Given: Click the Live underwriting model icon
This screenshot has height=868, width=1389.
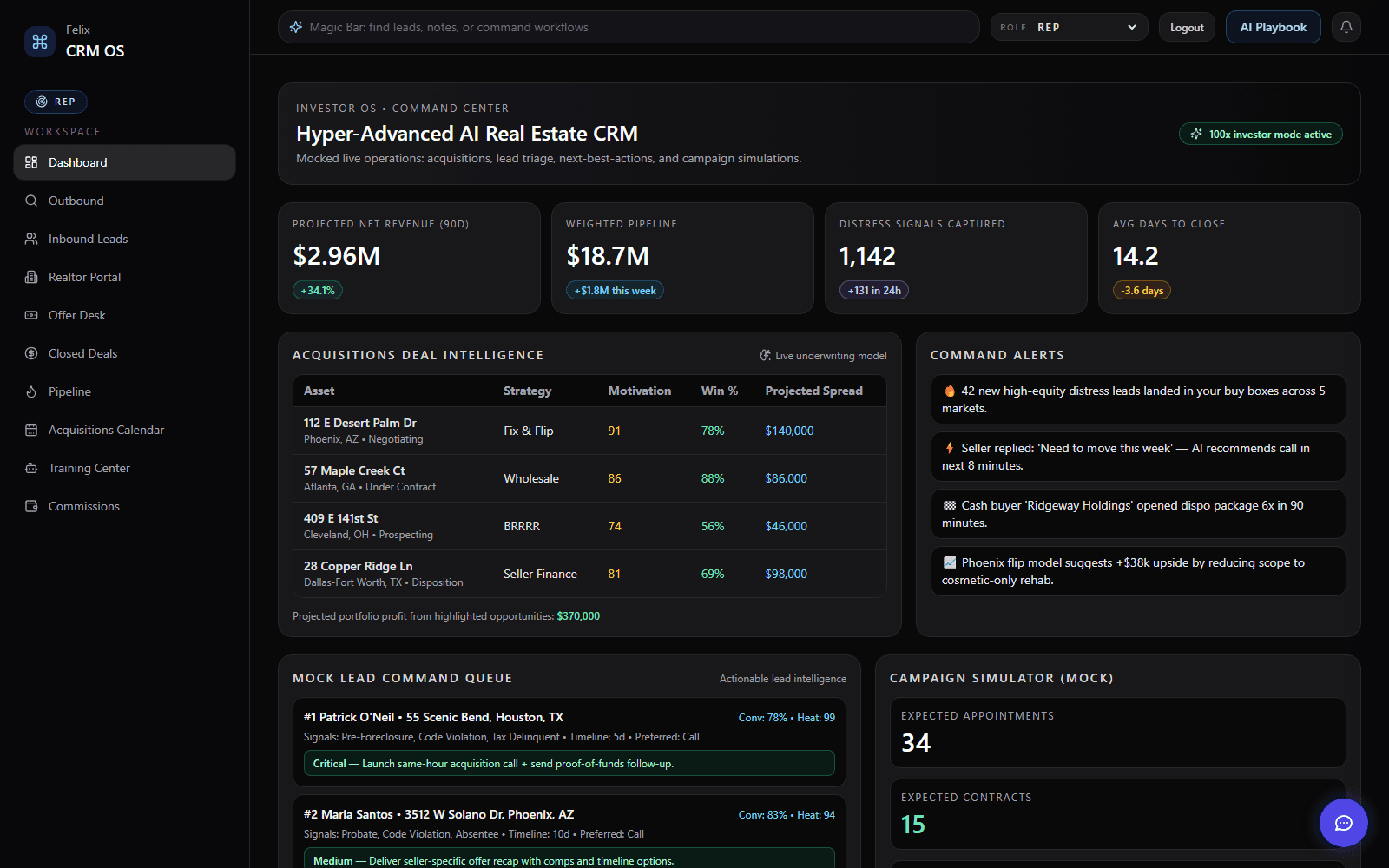Looking at the screenshot, I should pos(765,355).
